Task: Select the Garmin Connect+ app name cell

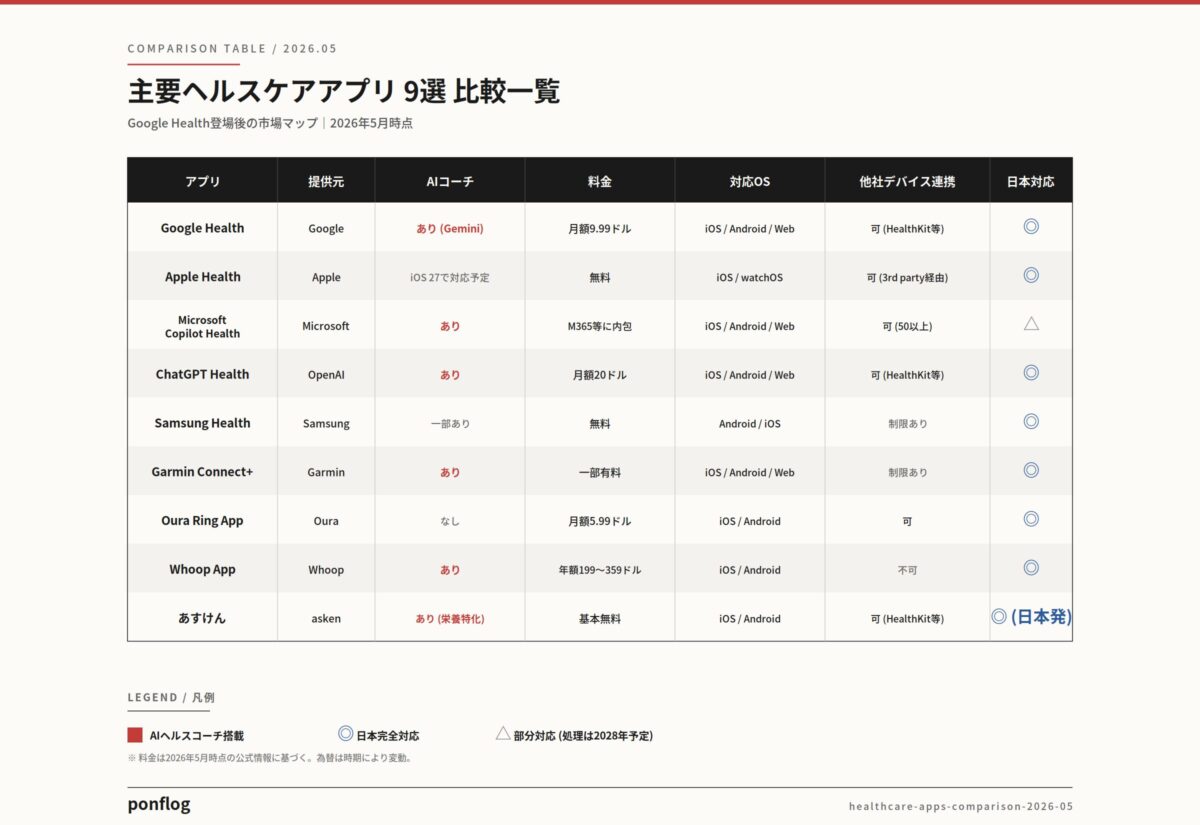Action: [202, 472]
